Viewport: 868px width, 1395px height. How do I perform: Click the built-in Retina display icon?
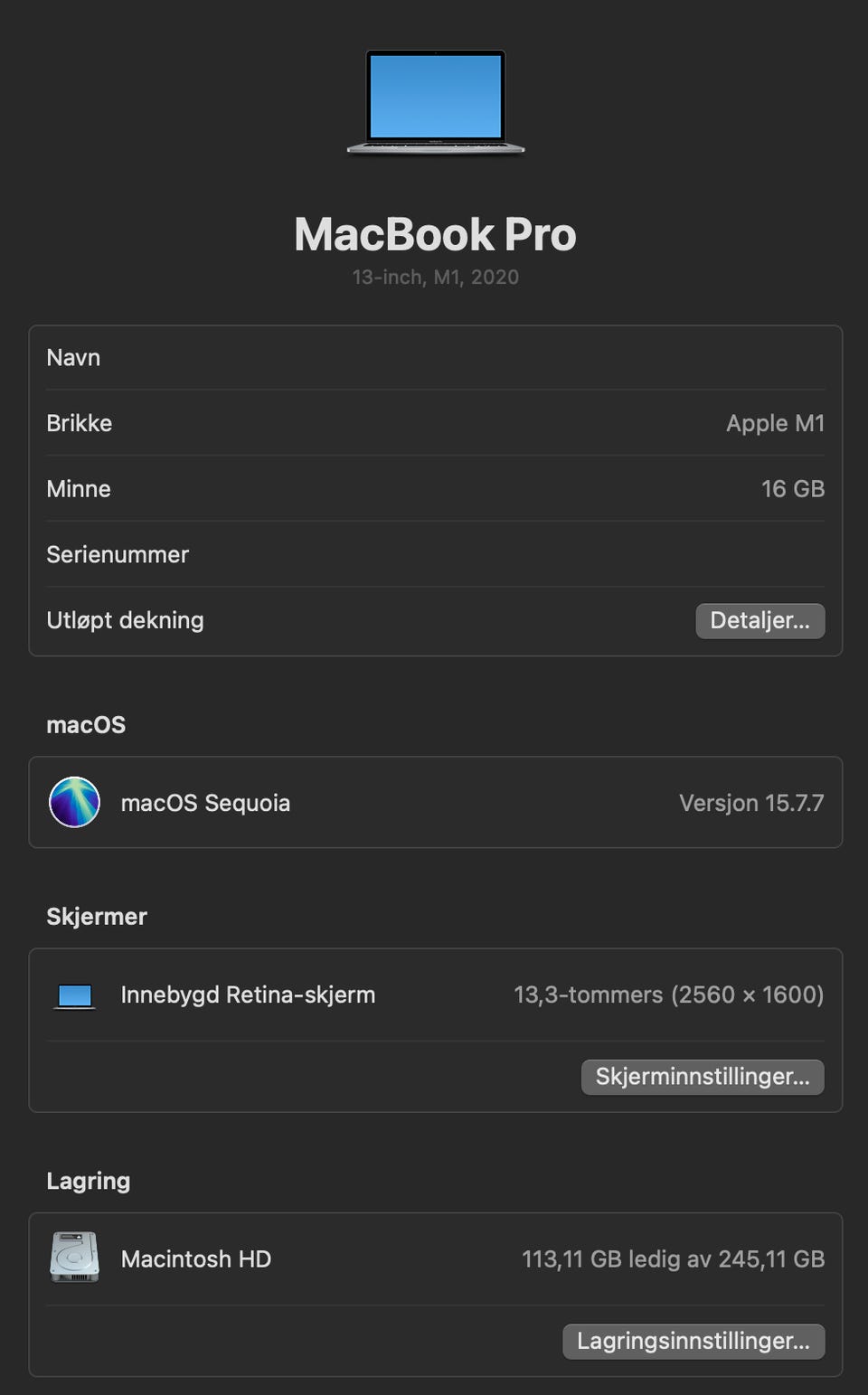[x=74, y=995]
